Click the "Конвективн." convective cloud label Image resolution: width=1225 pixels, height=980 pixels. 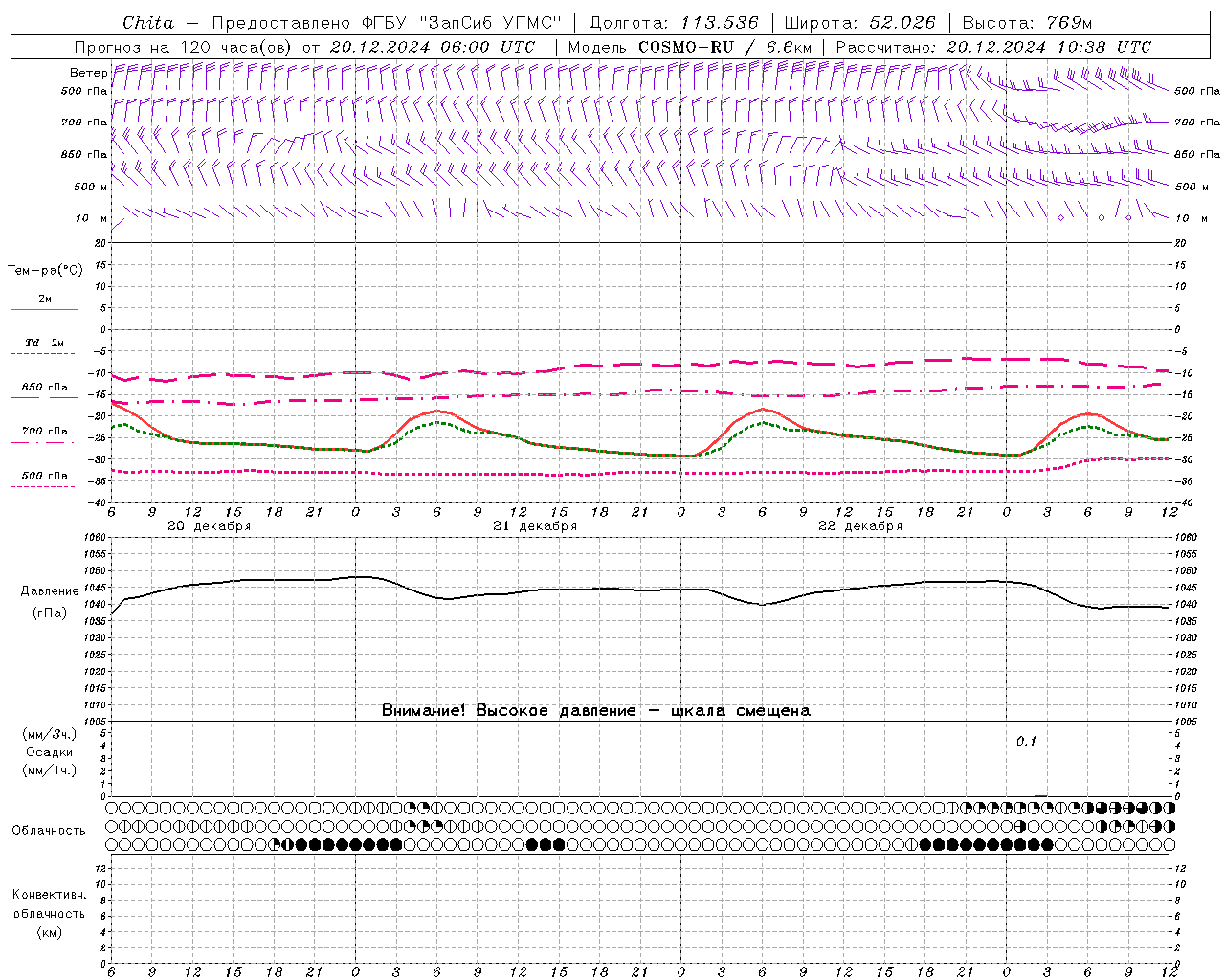pos(49,895)
